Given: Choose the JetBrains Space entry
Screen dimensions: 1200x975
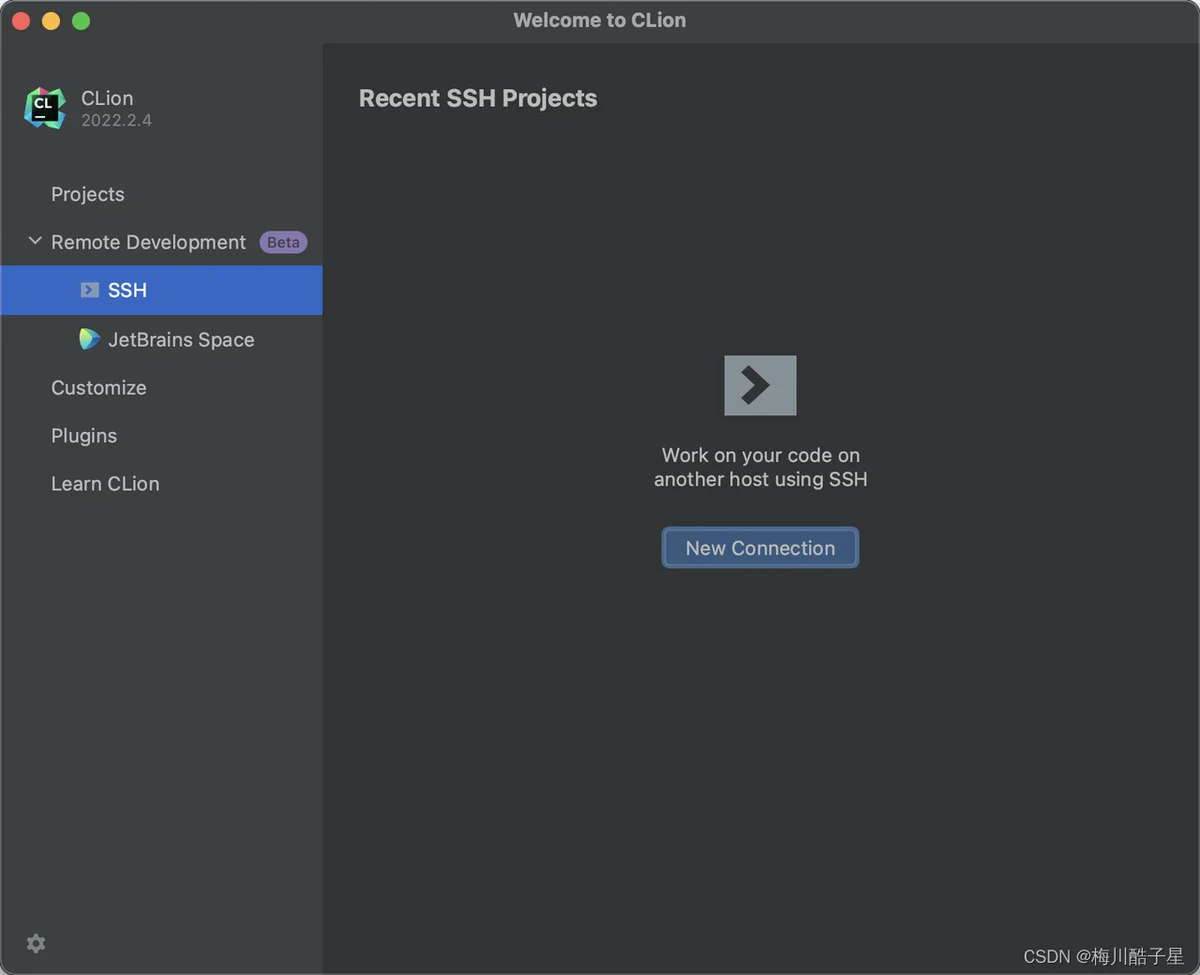Looking at the screenshot, I should point(181,340).
